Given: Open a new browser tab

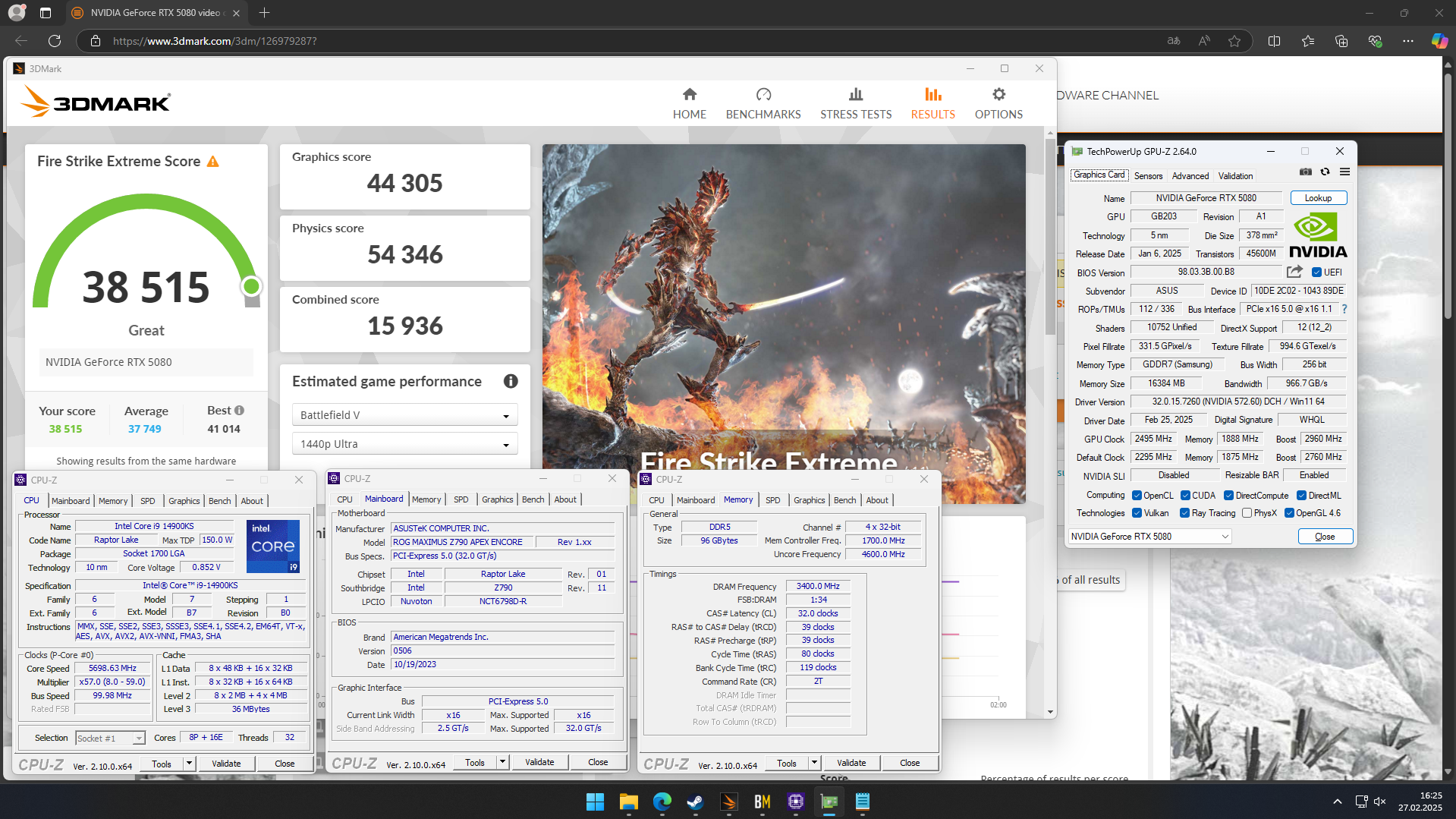Looking at the screenshot, I should coord(264,13).
